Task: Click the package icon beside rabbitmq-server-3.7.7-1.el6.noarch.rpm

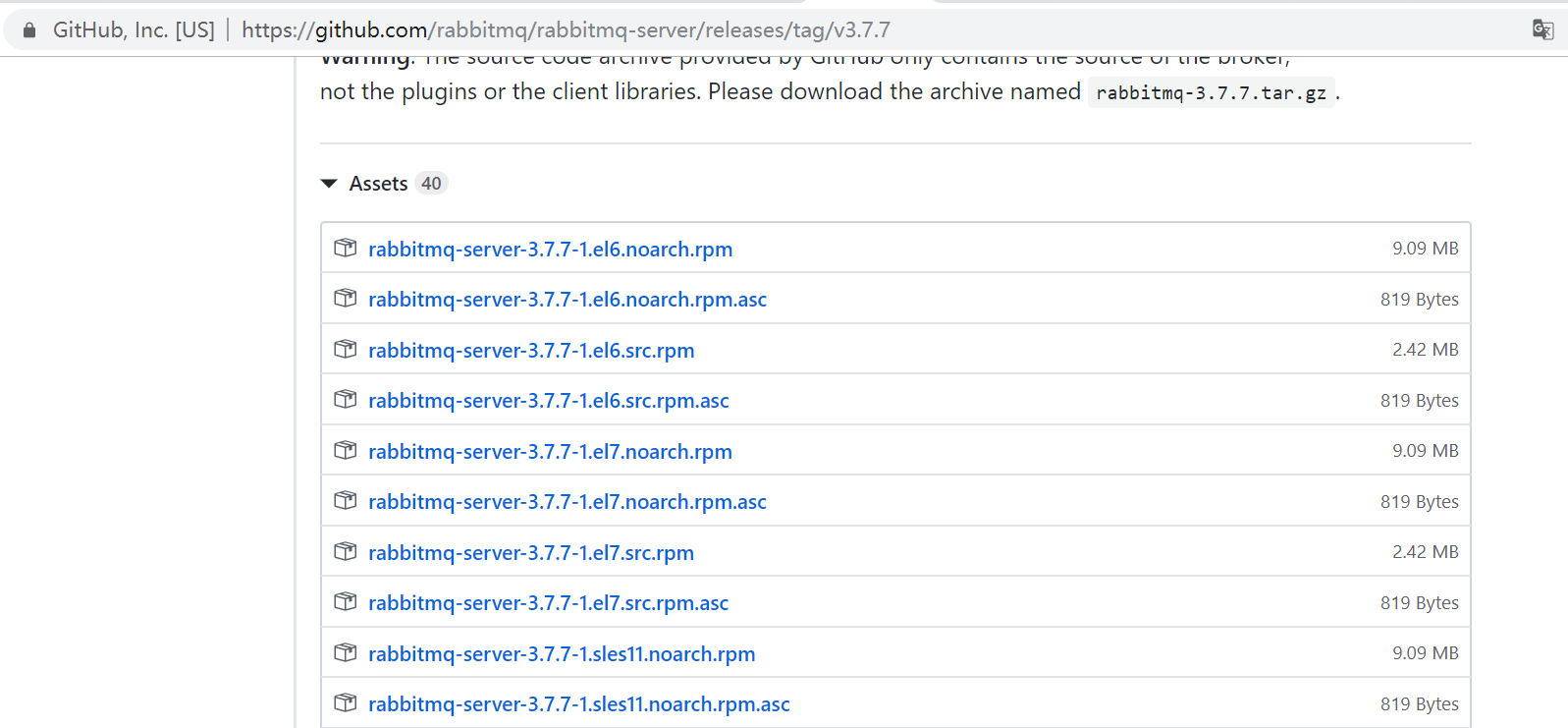Action: [345, 248]
